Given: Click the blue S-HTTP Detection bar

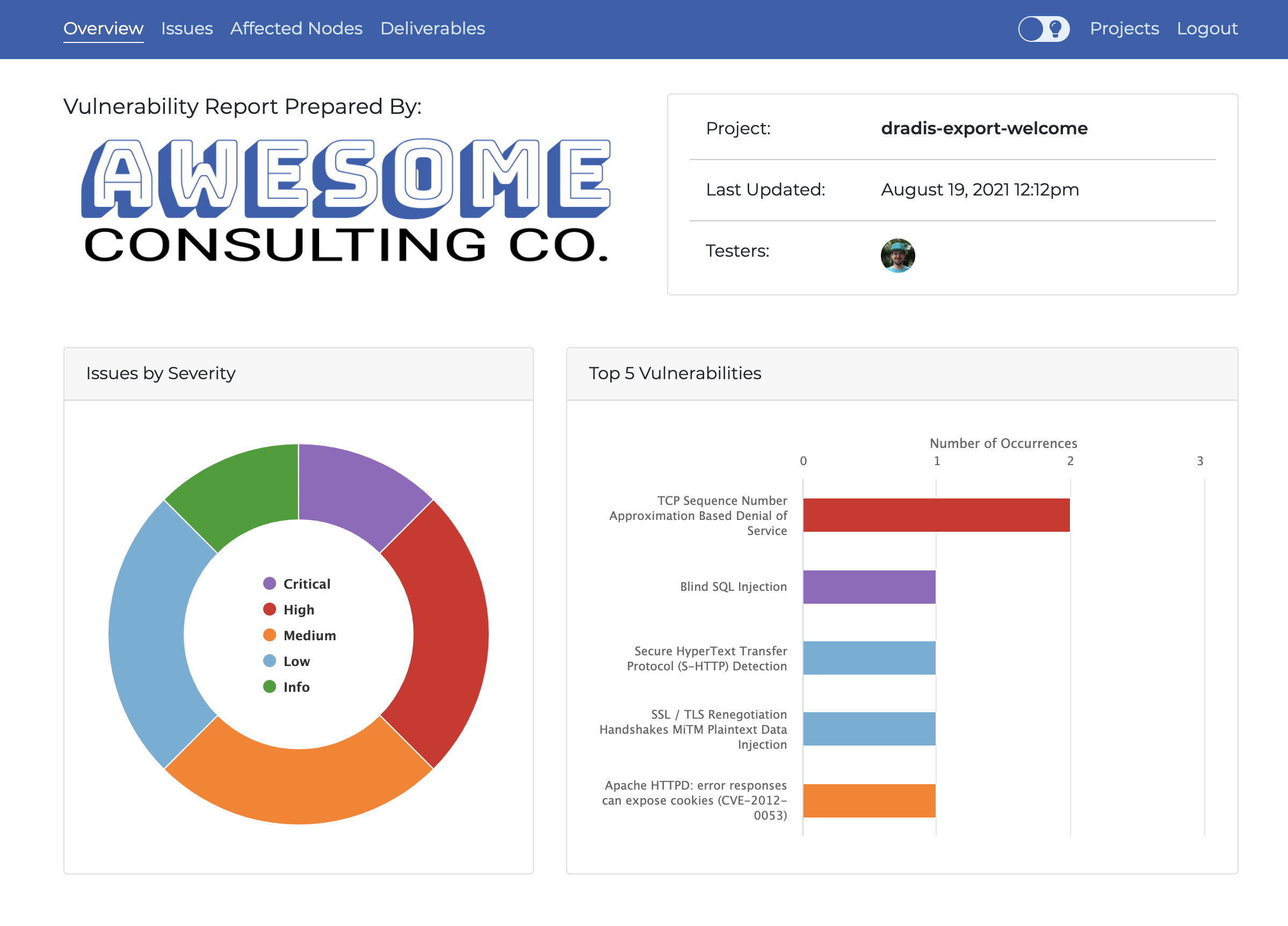Looking at the screenshot, I should click(x=869, y=658).
